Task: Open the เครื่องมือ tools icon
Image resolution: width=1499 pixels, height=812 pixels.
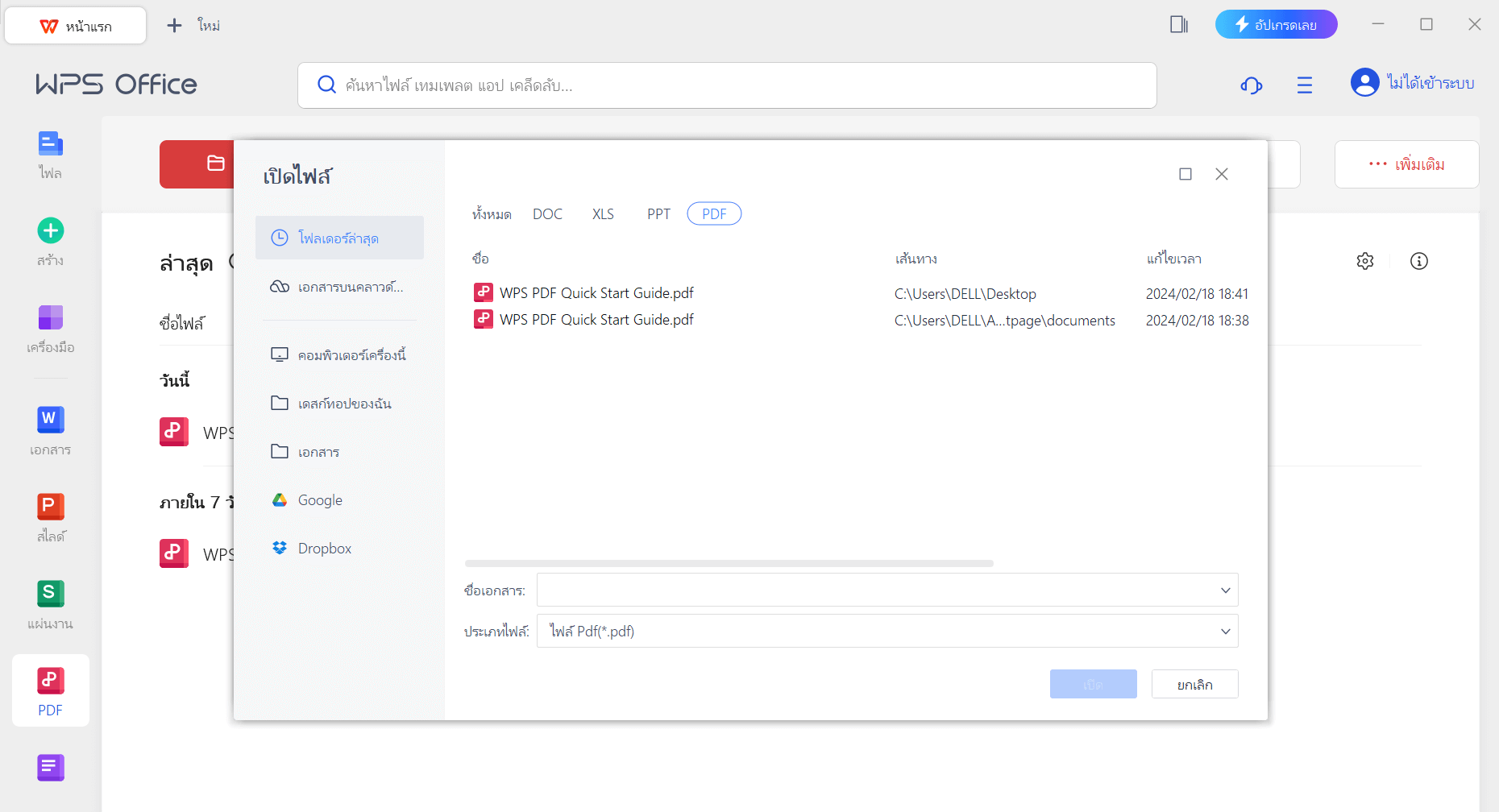Action: point(51,317)
